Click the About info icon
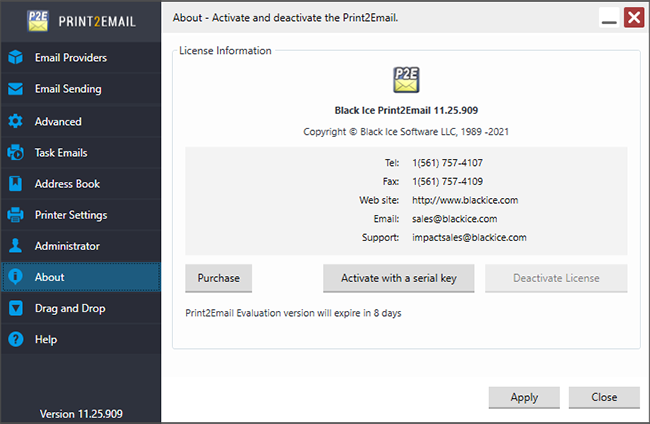The width and height of the screenshot is (650, 424). coord(15,276)
